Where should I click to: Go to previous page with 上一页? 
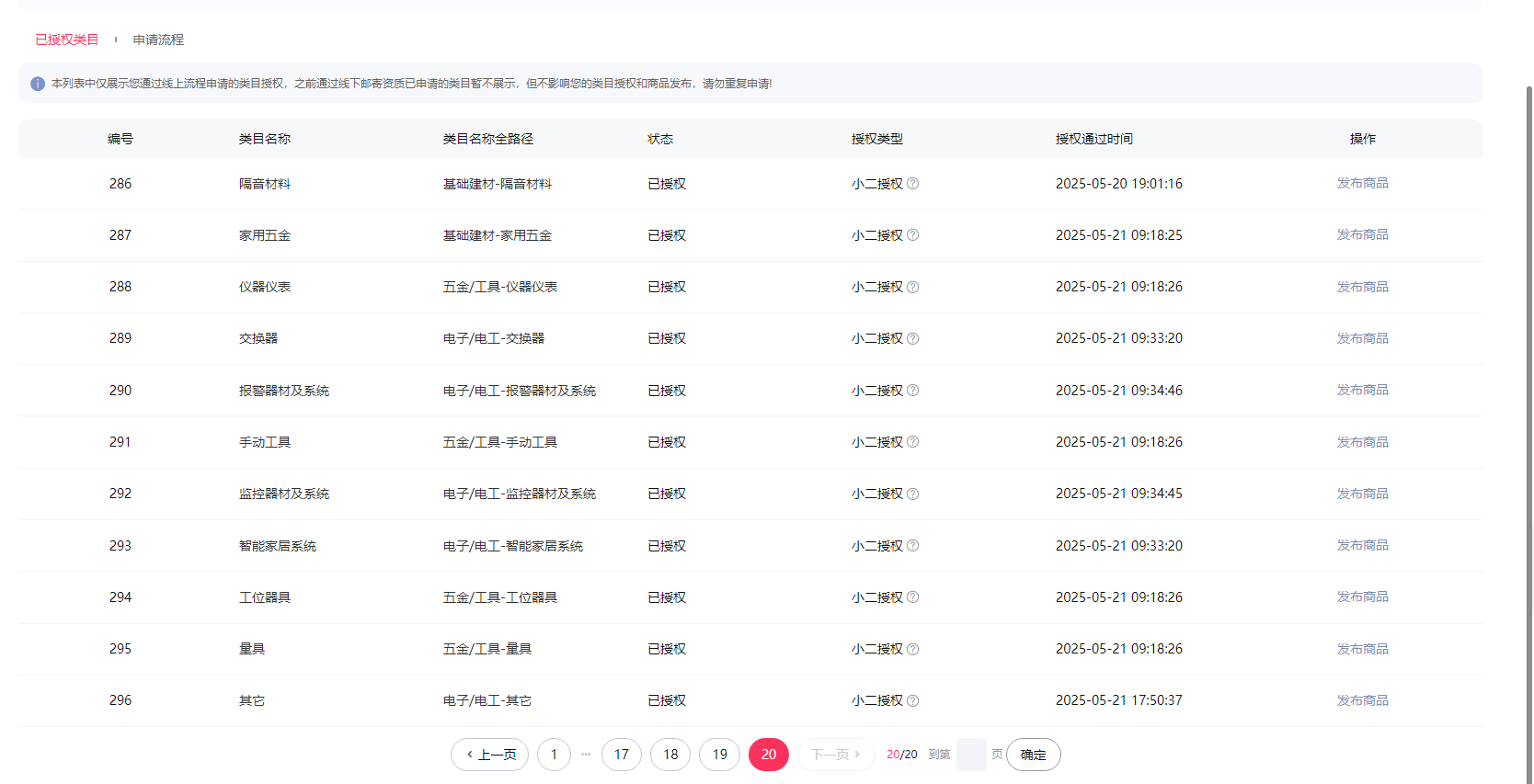tap(490, 755)
